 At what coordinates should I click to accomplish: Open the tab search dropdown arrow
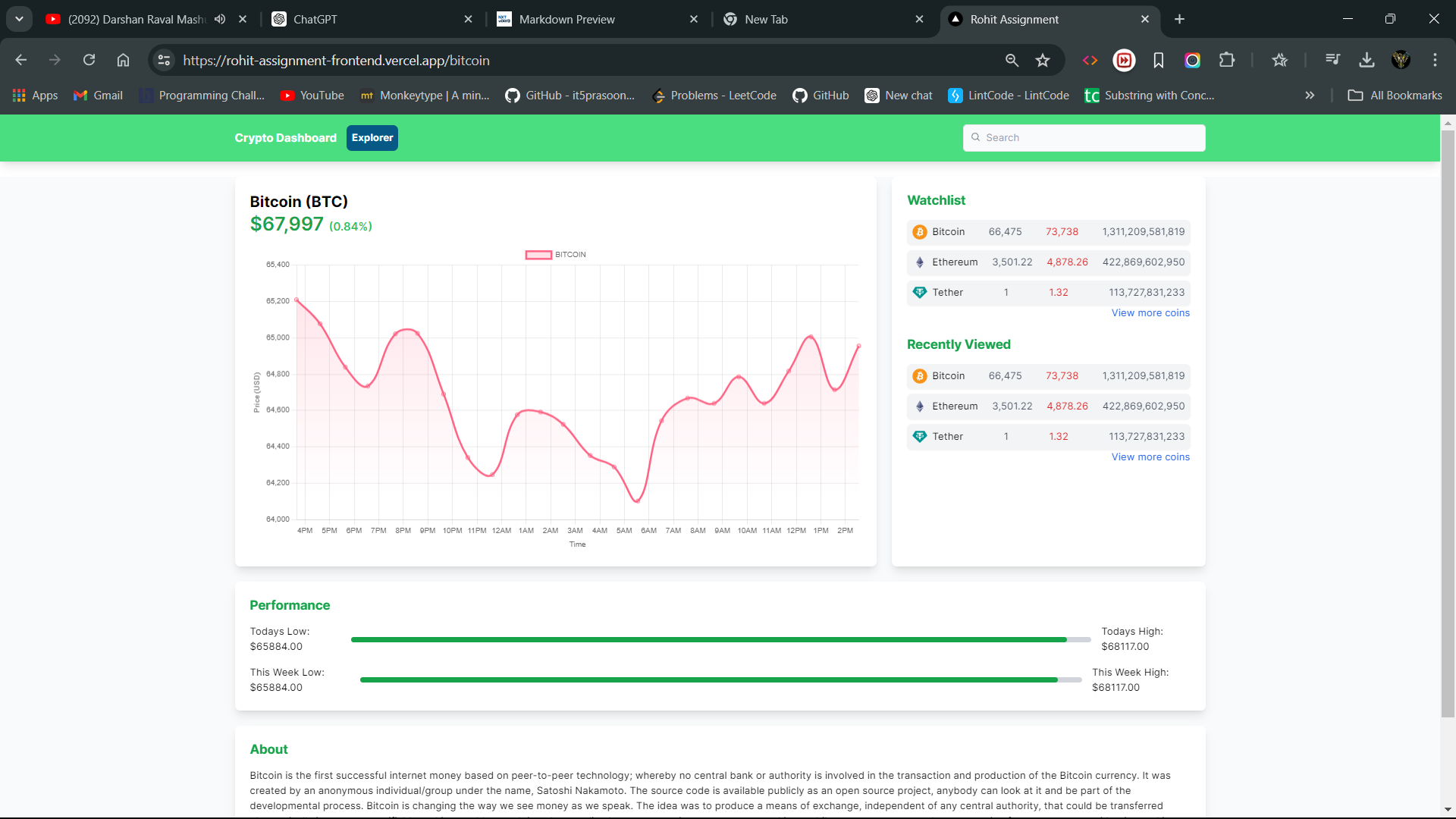click(x=19, y=19)
